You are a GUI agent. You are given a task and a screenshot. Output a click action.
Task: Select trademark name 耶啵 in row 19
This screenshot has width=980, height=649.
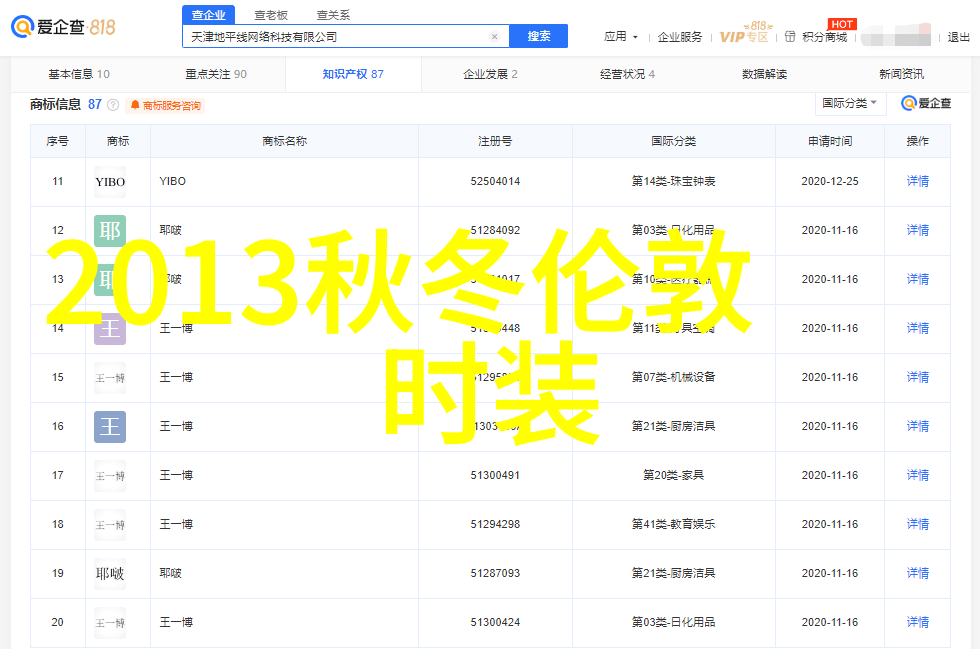pos(171,573)
